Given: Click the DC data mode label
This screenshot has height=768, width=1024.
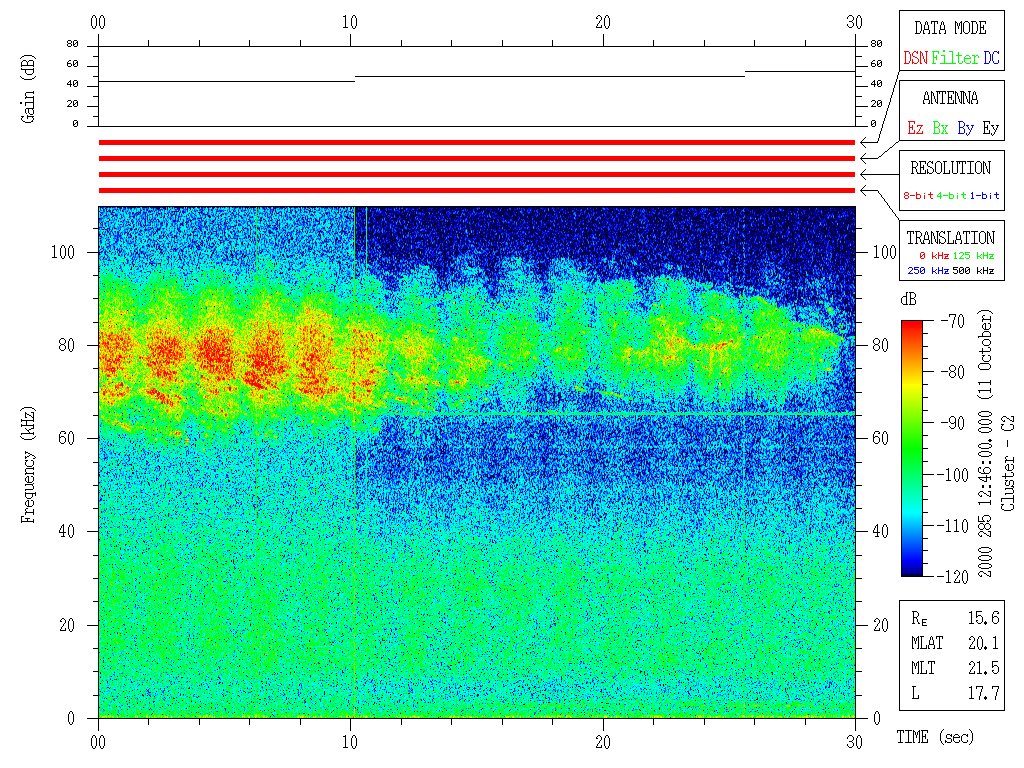Looking at the screenshot, I should click(991, 58).
